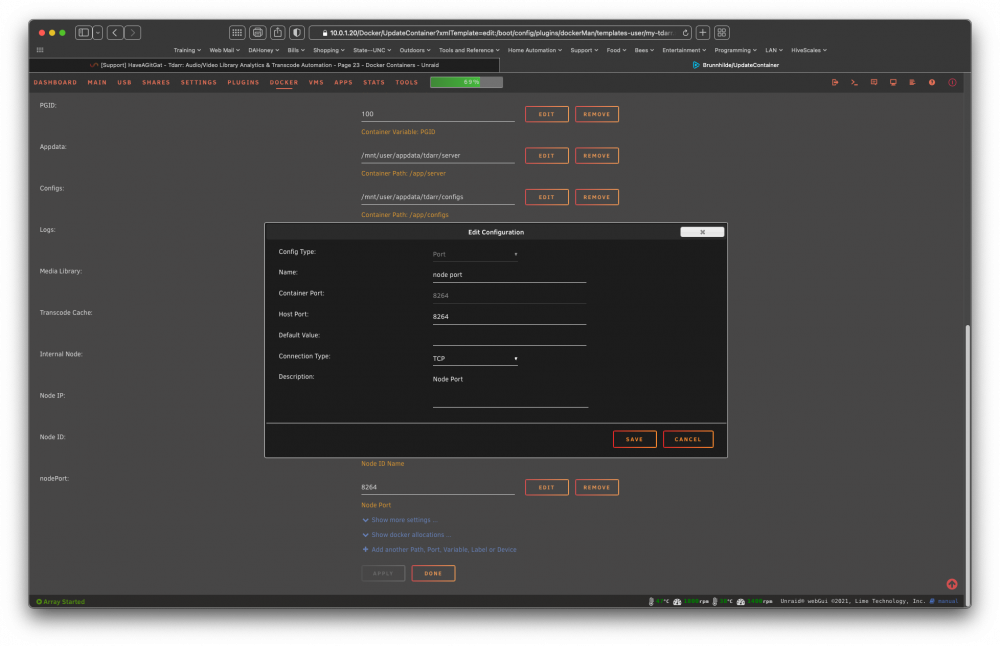Edit the Appdata path
The height and width of the screenshot is (646, 1000).
coord(547,156)
